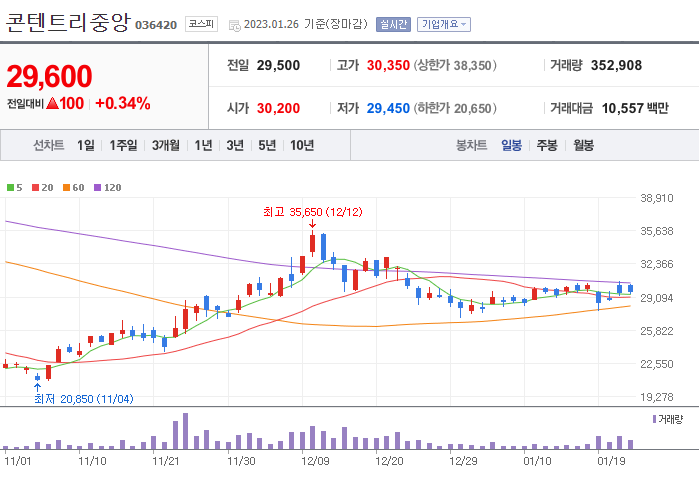Open the 10년 line chart
Screen dimensions: 699x477
[x=302, y=145]
